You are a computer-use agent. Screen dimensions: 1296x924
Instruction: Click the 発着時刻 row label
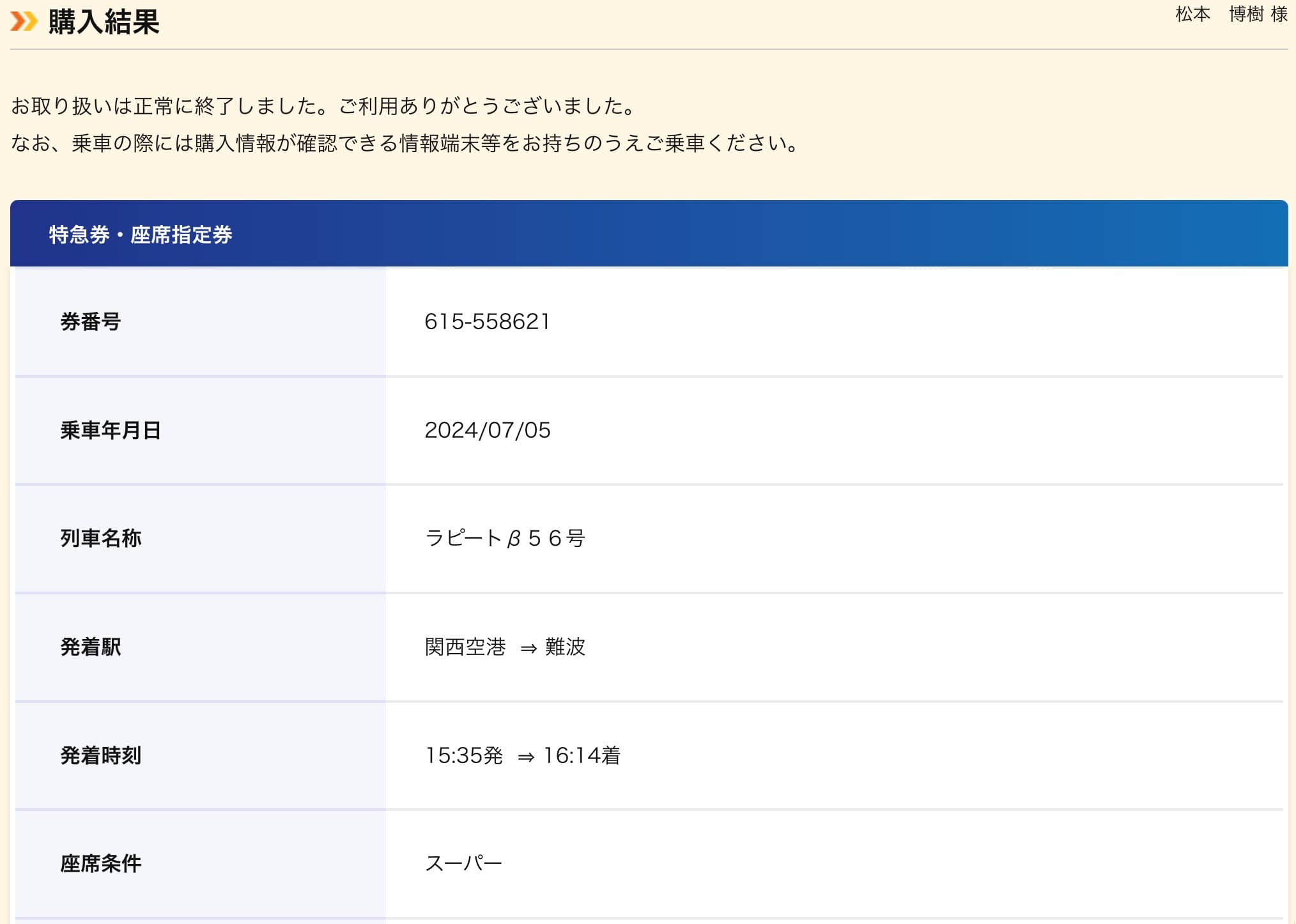pos(101,755)
